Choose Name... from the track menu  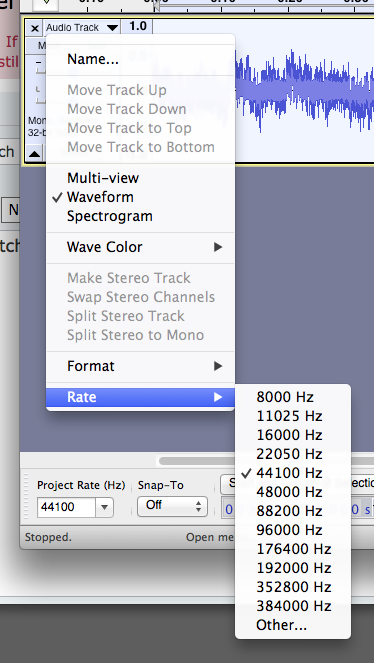coord(140,59)
